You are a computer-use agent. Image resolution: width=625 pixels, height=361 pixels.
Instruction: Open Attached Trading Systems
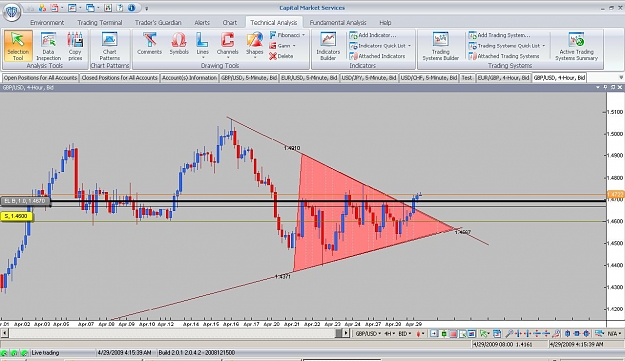click(504, 56)
